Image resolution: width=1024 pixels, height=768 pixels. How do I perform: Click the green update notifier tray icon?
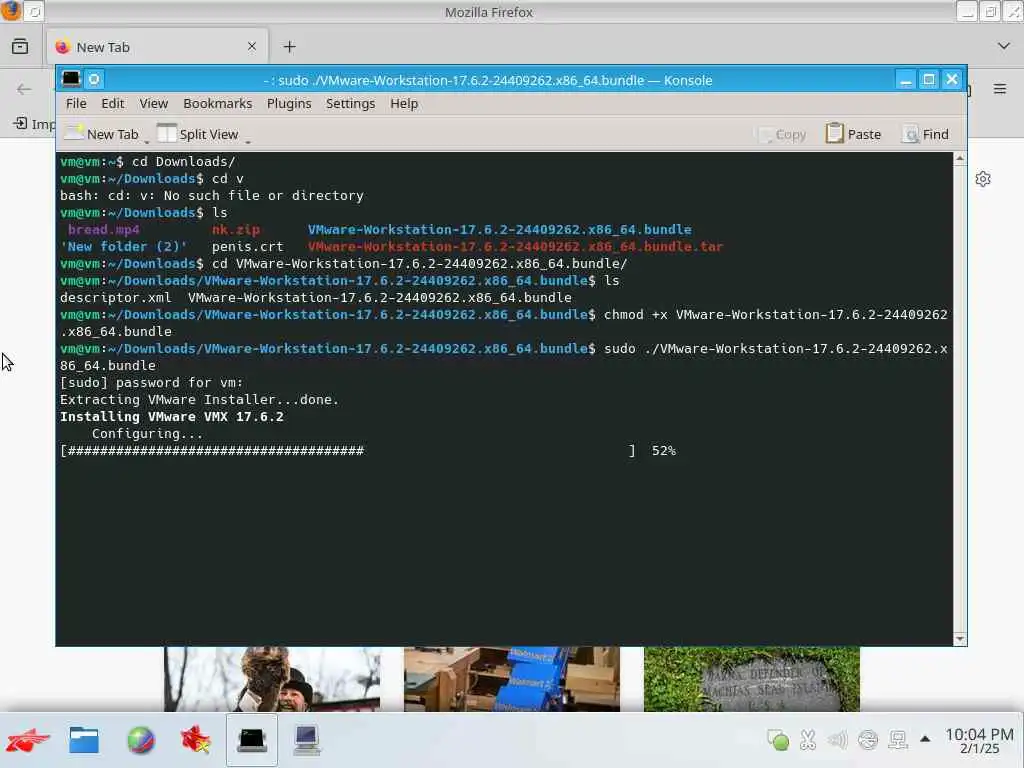pos(778,740)
